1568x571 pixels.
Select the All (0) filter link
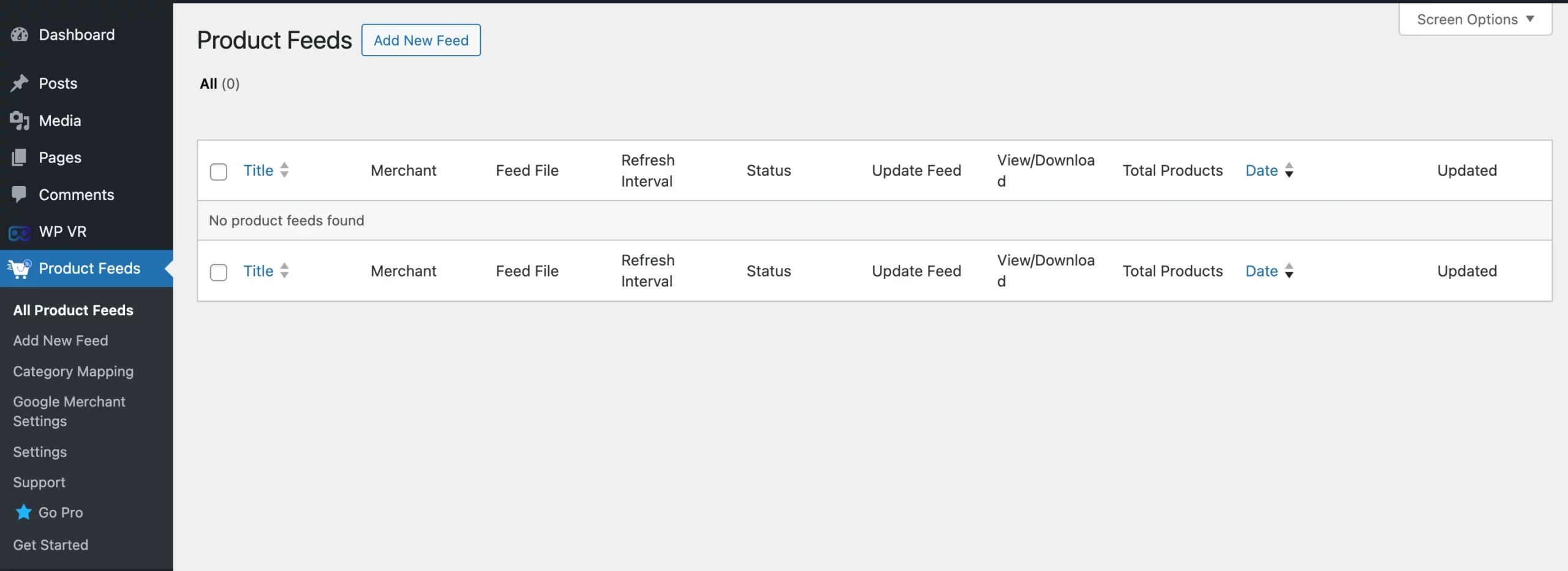[219, 84]
